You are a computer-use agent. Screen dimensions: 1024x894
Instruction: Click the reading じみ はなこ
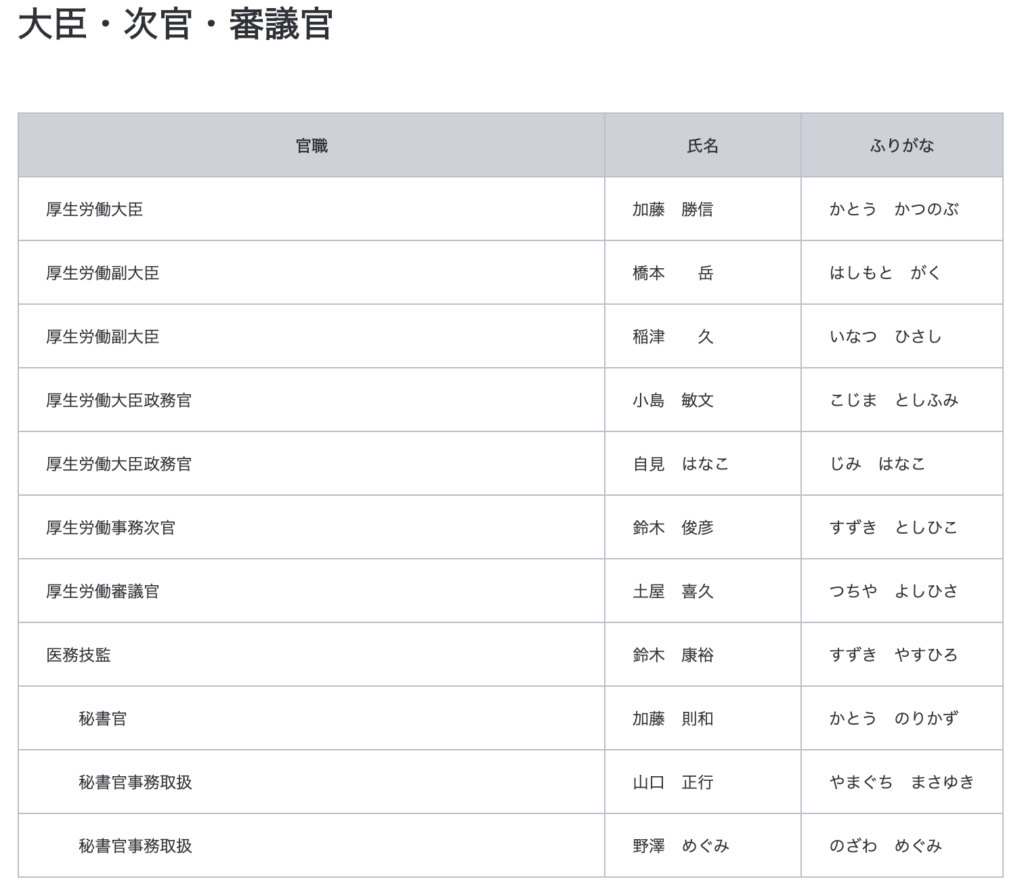pos(878,464)
